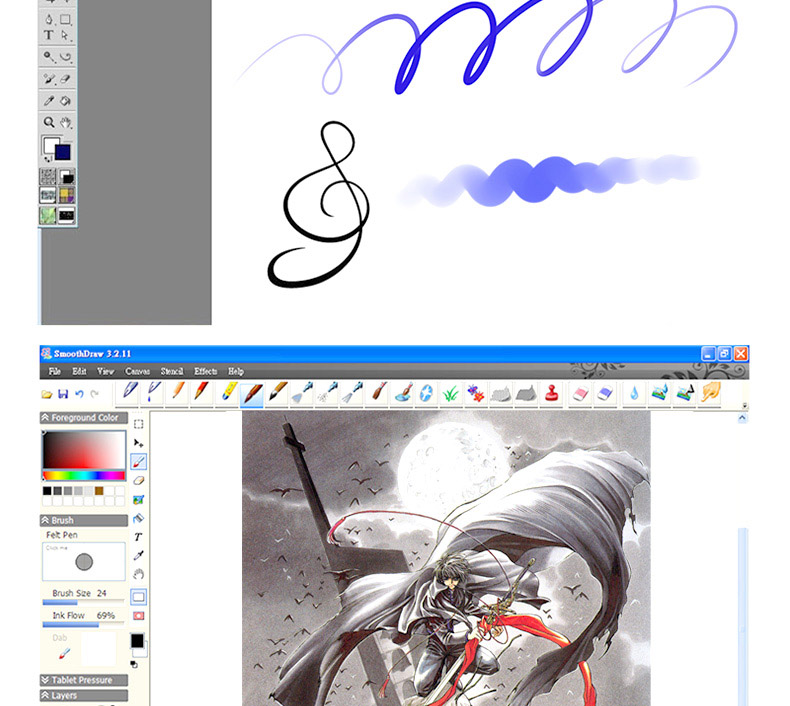Adjust the Brush Size slider
Viewport: 790px width, 706px height.
click(x=84, y=602)
